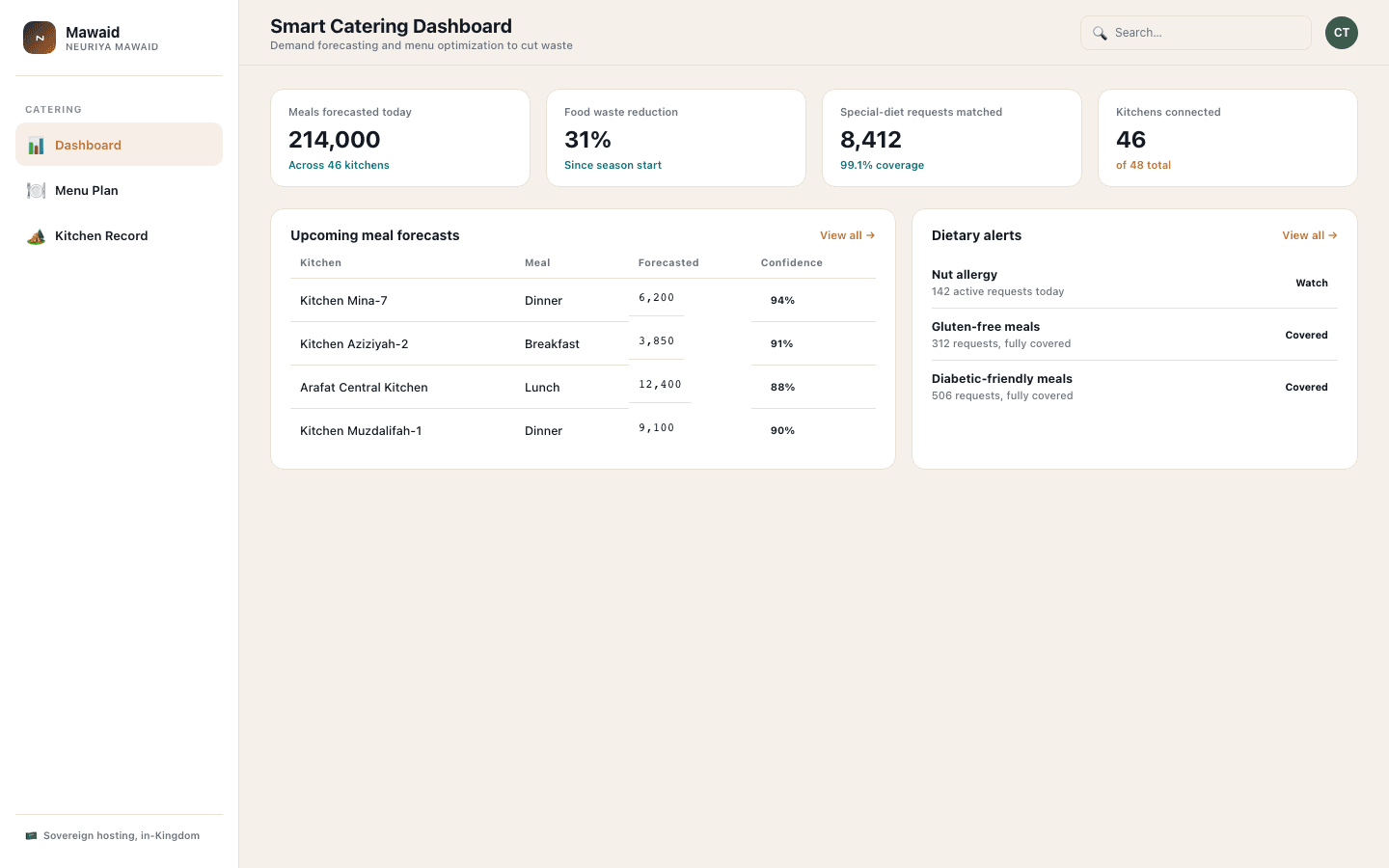This screenshot has height=868, width=1389.
Task: Click the Menu Plan plate icon
Action: (x=36, y=191)
